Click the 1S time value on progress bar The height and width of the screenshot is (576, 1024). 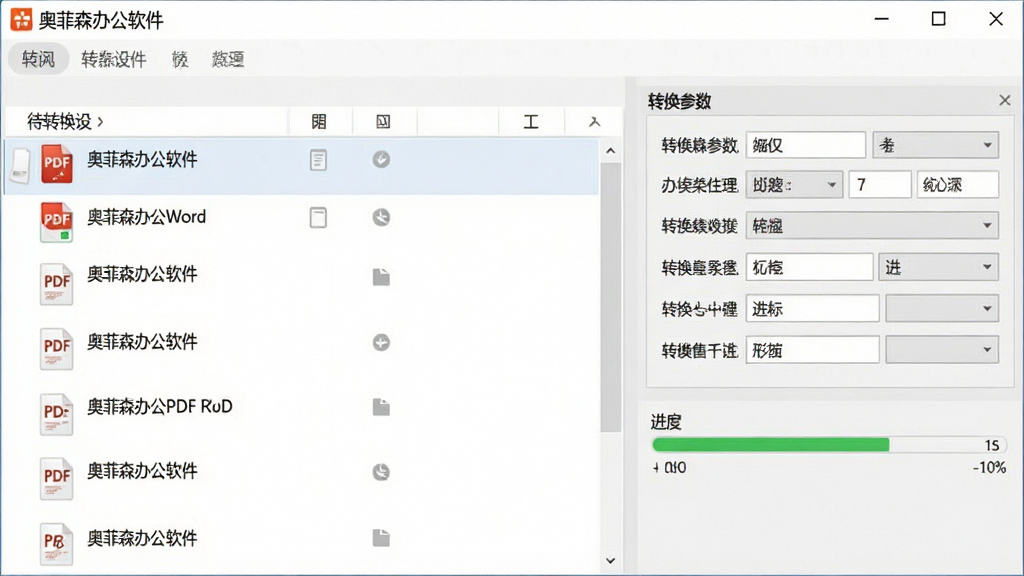(992, 445)
